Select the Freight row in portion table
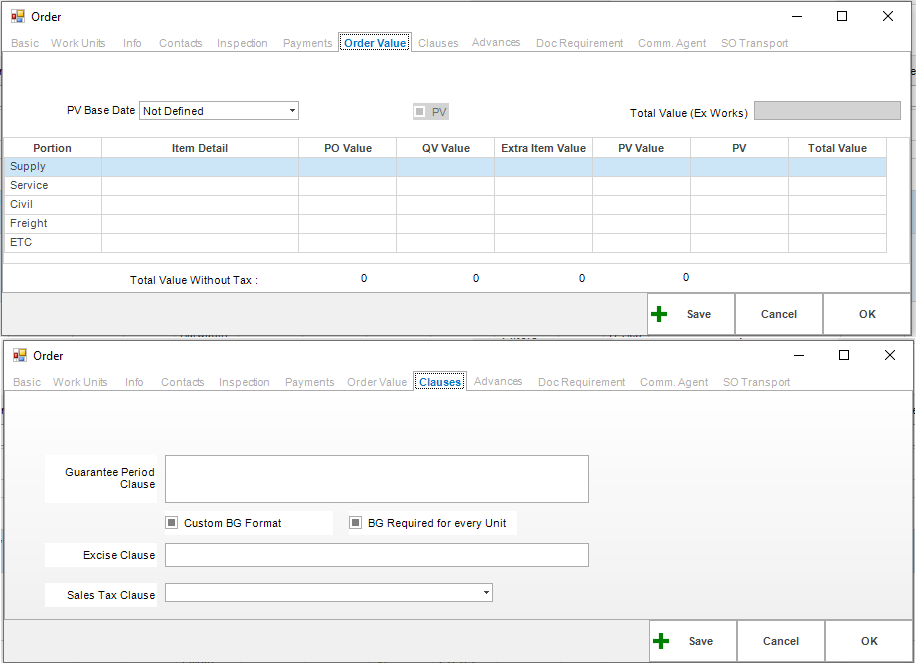 tap(445, 224)
